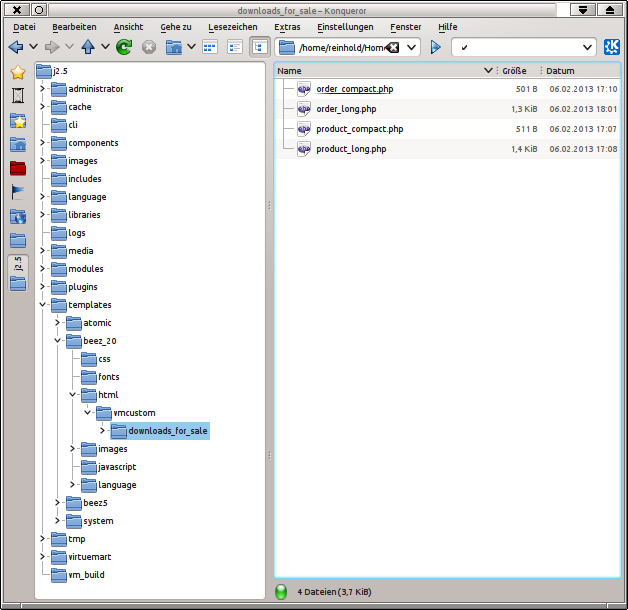Click the flag icon in the sidebar
This screenshot has height=610, width=628.
point(18,192)
